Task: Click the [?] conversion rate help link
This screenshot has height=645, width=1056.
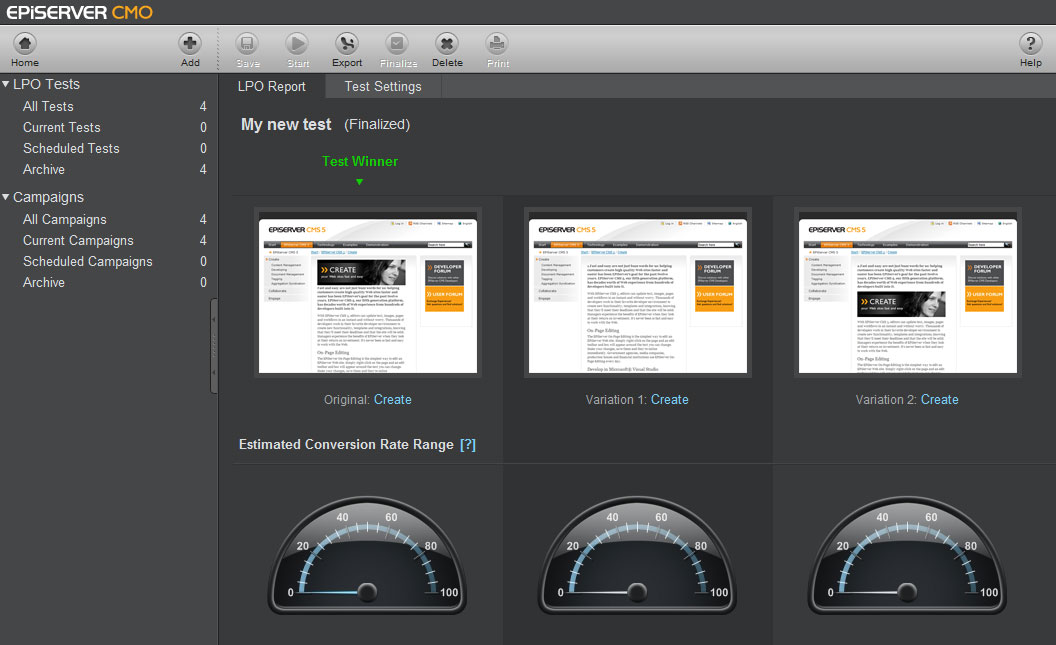Action: (468, 445)
